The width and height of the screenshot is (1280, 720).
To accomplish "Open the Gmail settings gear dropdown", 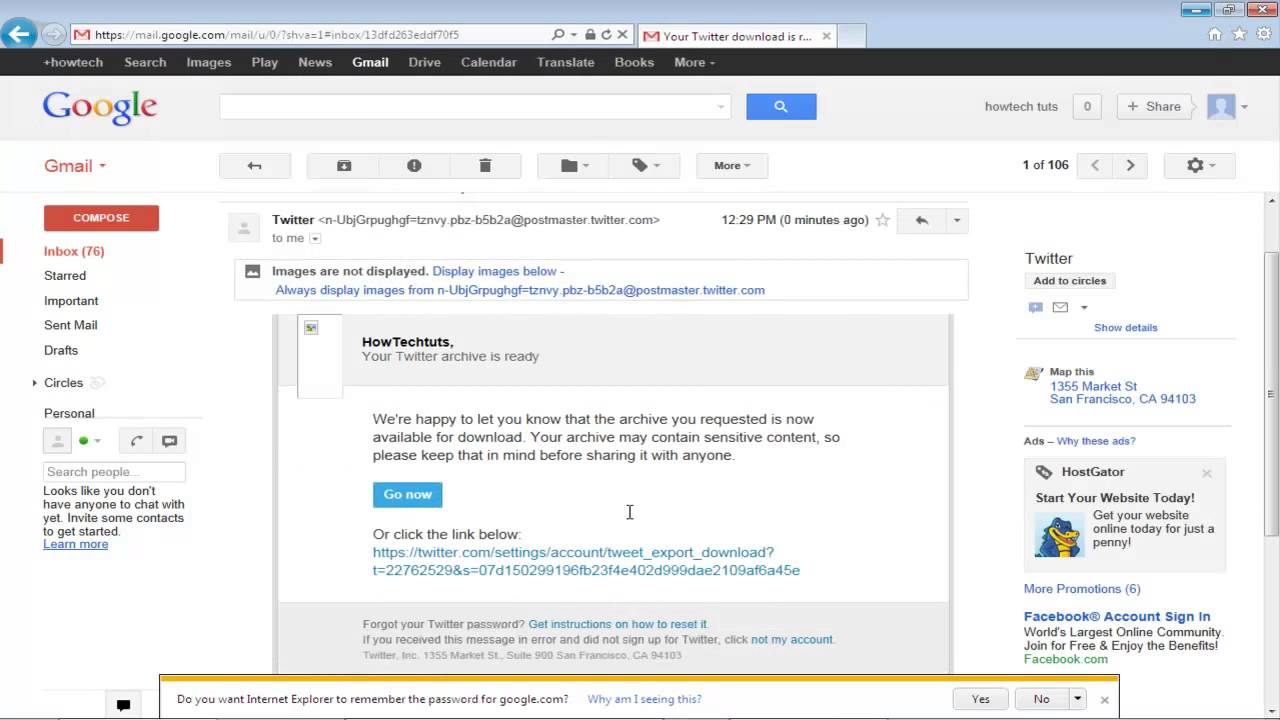I will 1200,166.
